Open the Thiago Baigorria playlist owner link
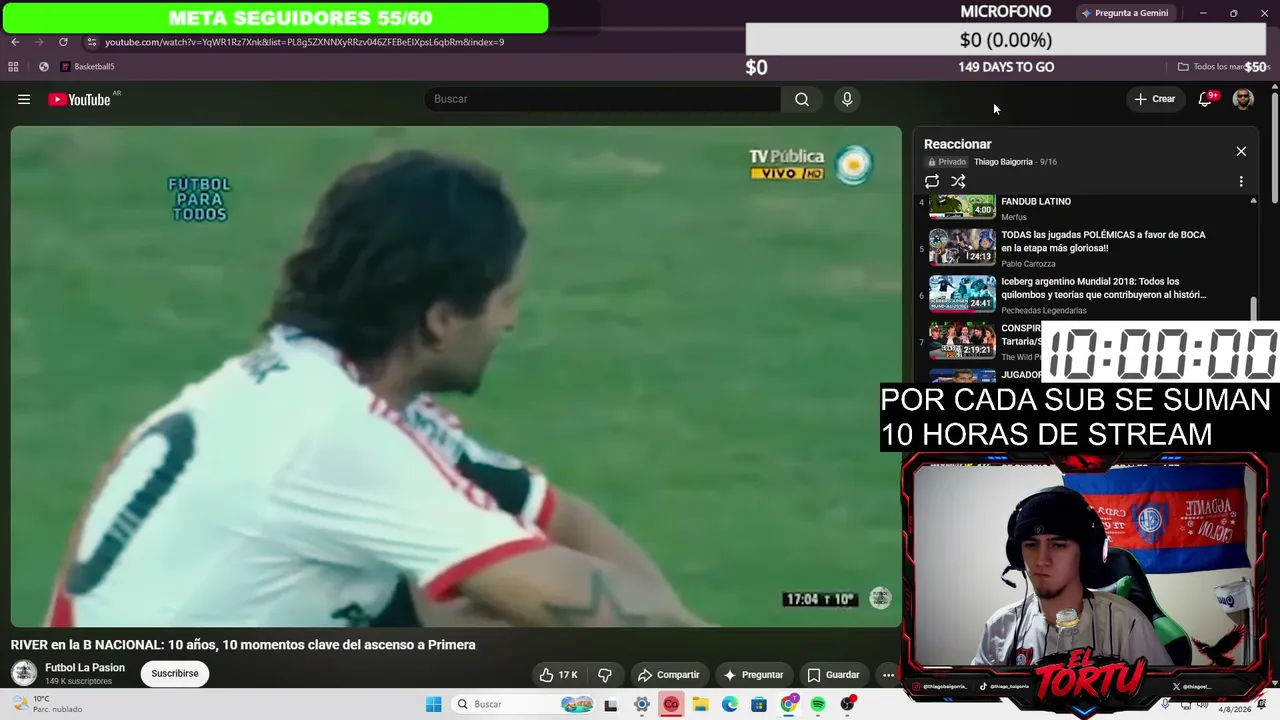Image resolution: width=1280 pixels, height=720 pixels. click(1003, 162)
